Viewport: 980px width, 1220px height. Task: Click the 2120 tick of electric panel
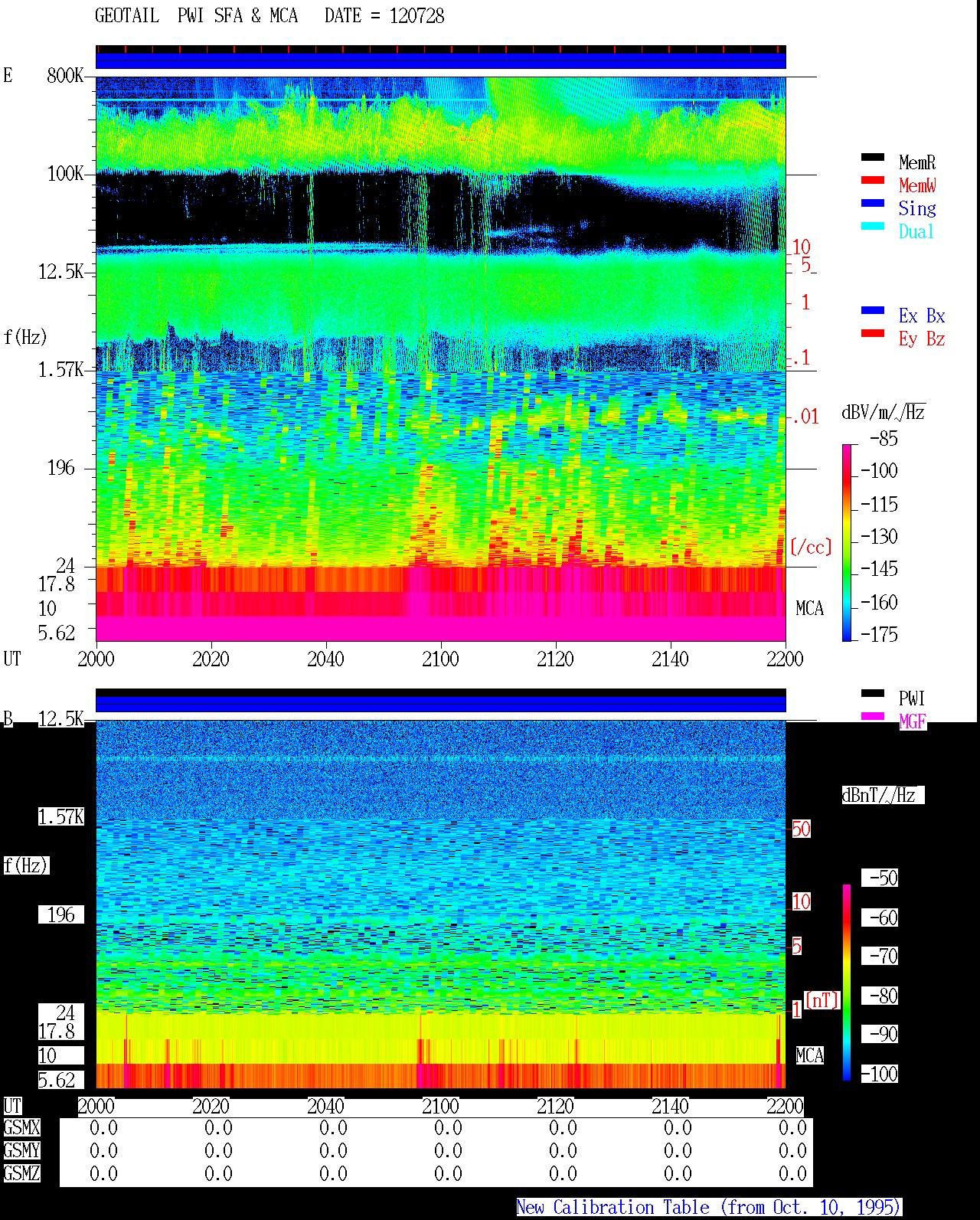[x=555, y=659]
